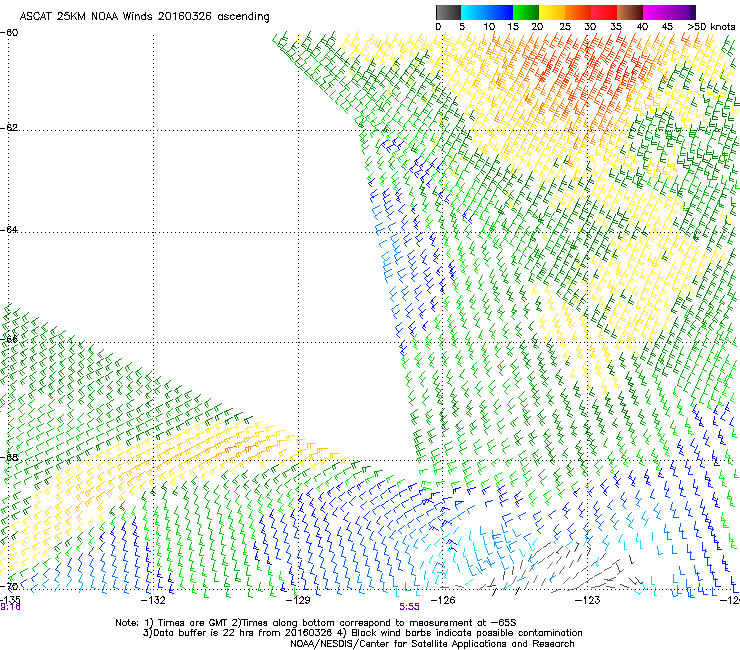Click the brown 35-40 knots legend swatch
The width and height of the screenshot is (740, 650).
(x=630, y=12)
